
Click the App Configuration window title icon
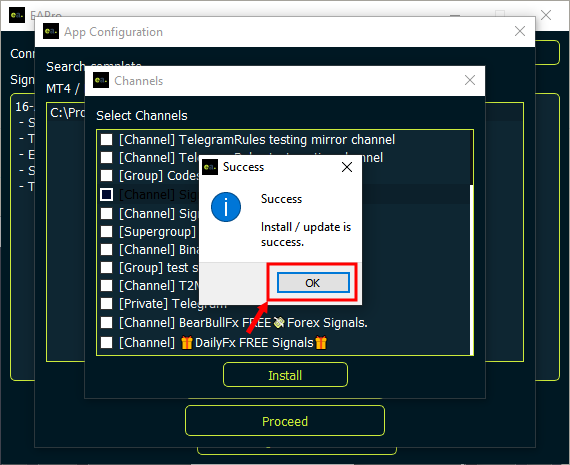coord(51,31)
